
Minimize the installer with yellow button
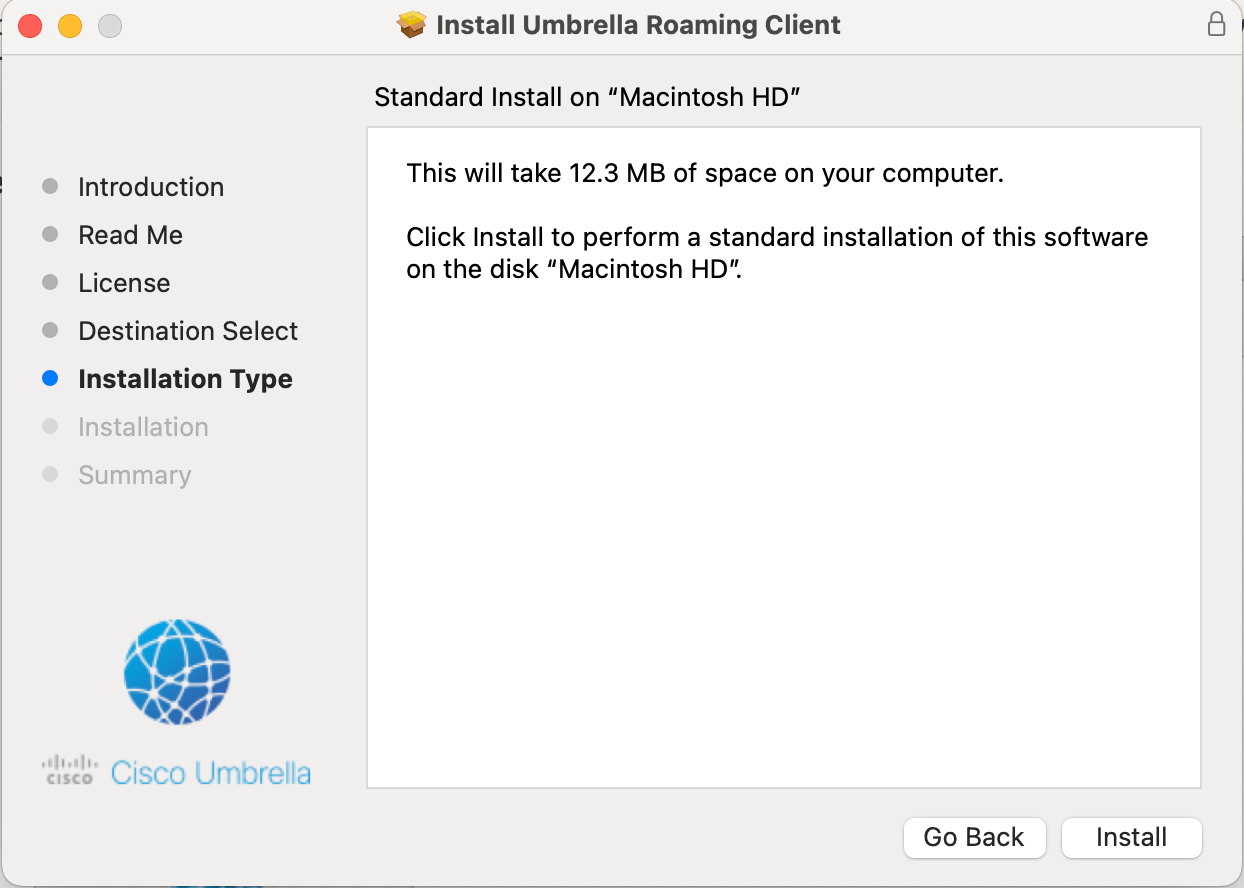[x=70, y=26]
